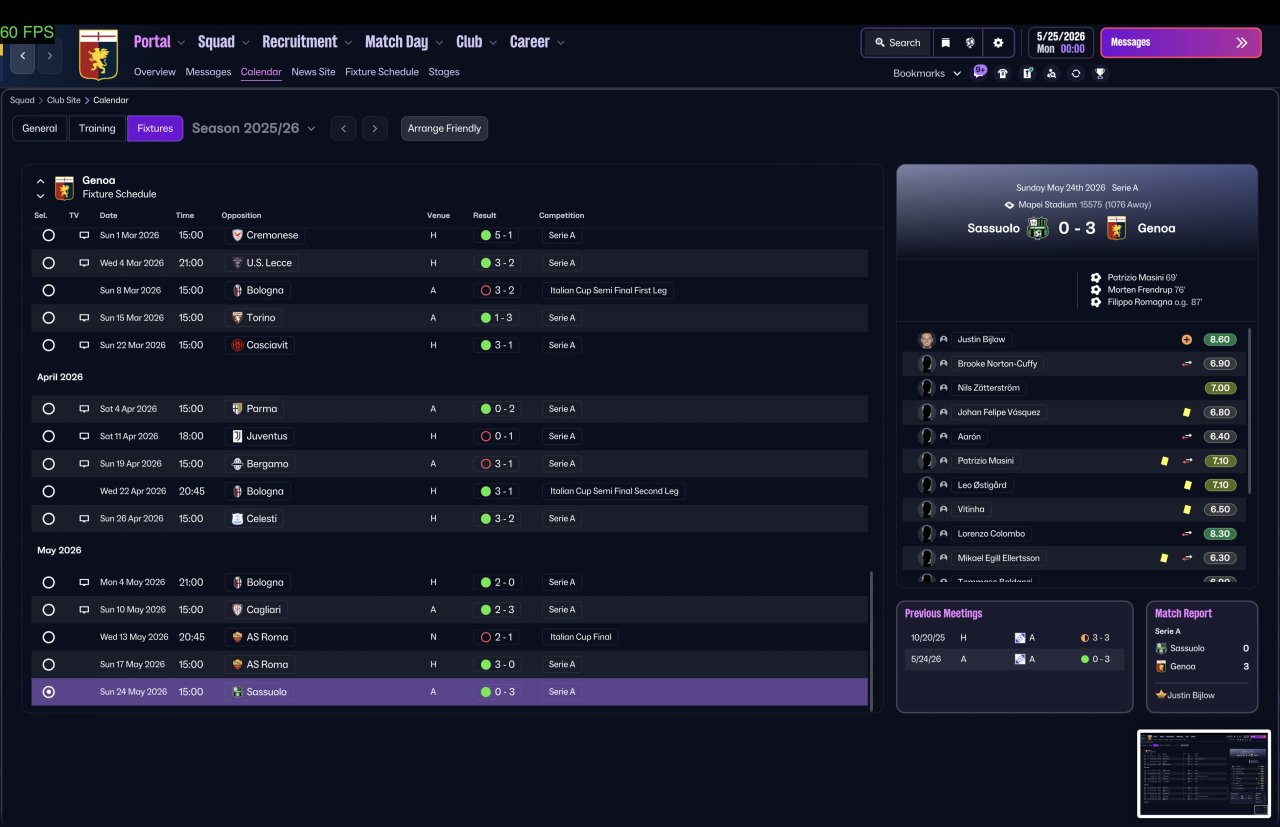Viewport: 1280px width, 827px height.
Task: Click Justin Bijlow's 8.60 rating badge
Action: [x=1220, y=339]
